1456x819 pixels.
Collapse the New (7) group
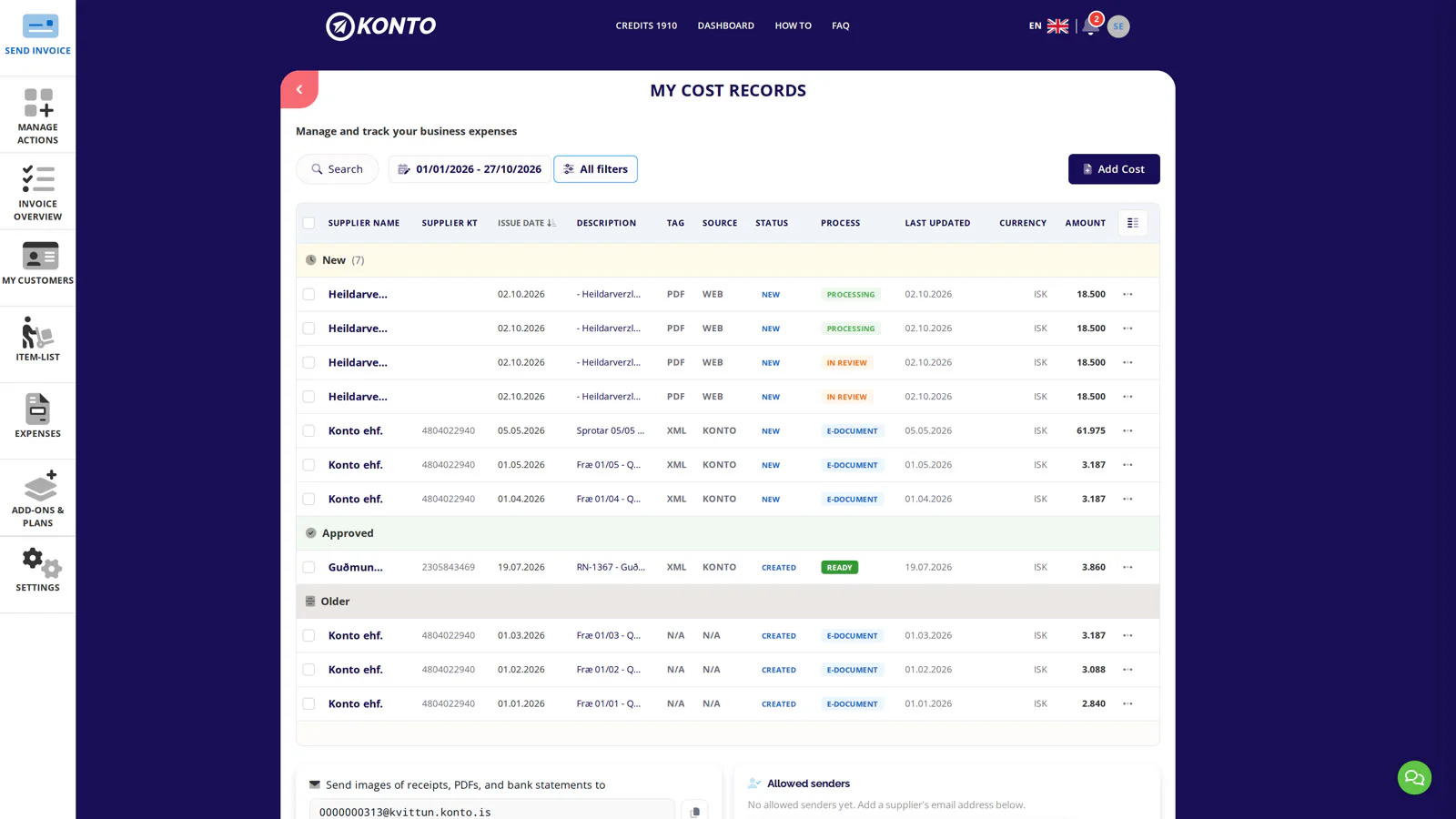pyautogui.click(x=728, y=260)
